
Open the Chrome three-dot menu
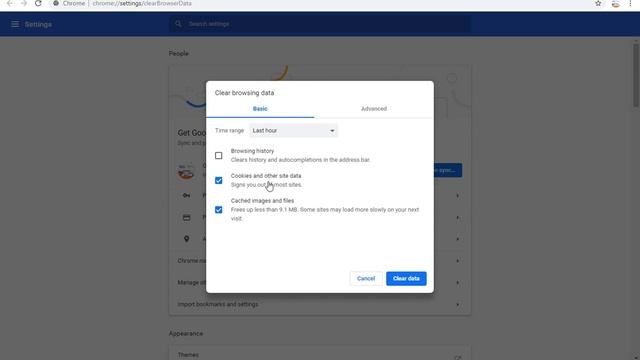point(630,3)
